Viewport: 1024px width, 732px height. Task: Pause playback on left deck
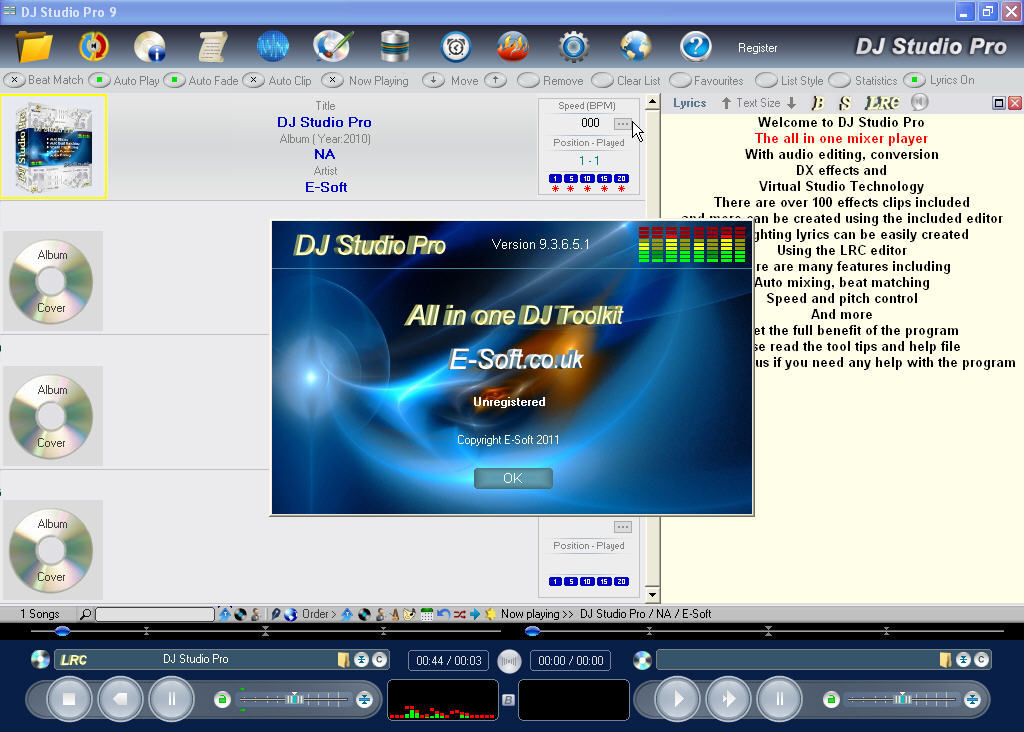coord(171,699)
